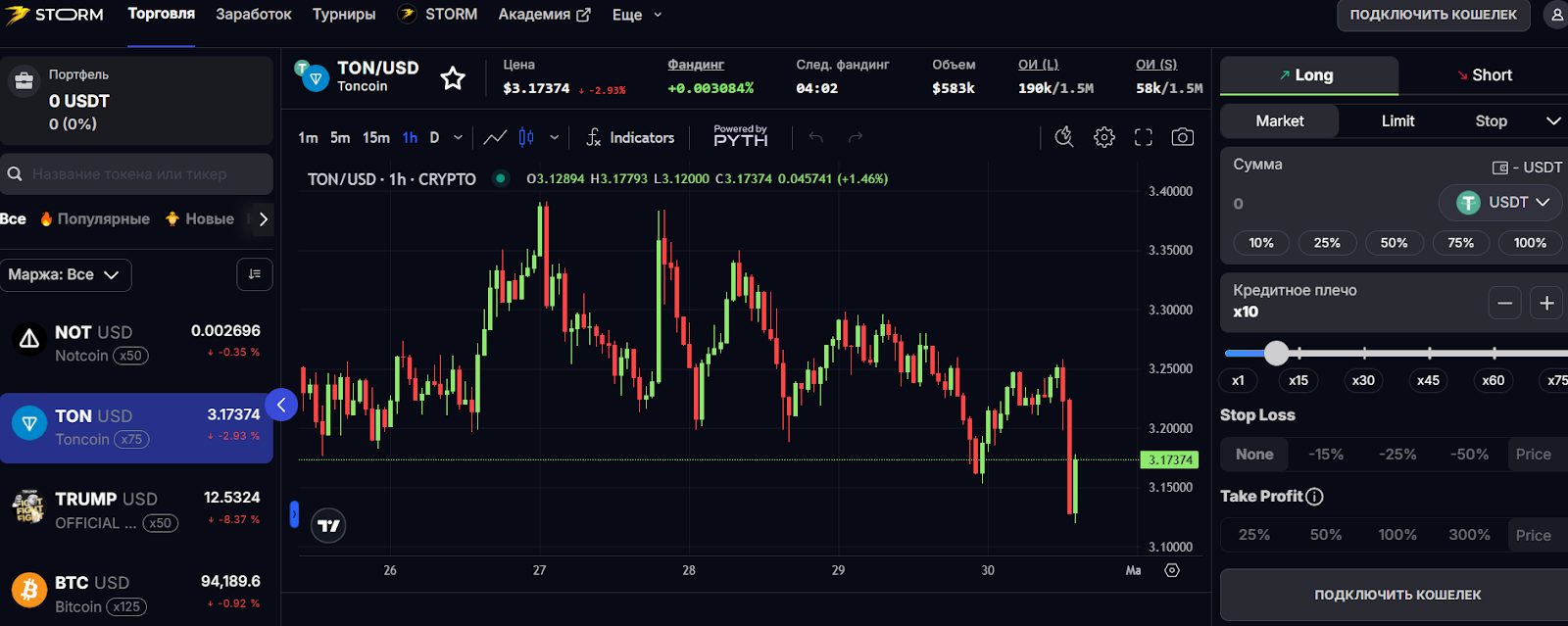Select the 5m timeframe
Image resolution: width=1568 pixels, height=626 pixels.
click(340, 137)
